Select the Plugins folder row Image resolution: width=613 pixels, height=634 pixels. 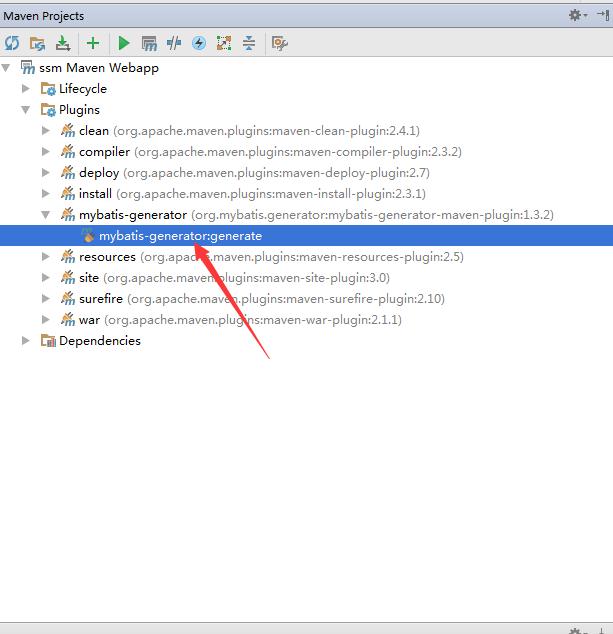pyautogui.click(x=306, y=110)
